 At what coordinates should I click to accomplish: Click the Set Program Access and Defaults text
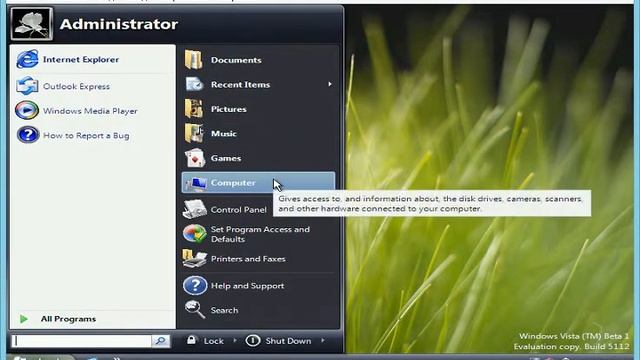point(260,234)
